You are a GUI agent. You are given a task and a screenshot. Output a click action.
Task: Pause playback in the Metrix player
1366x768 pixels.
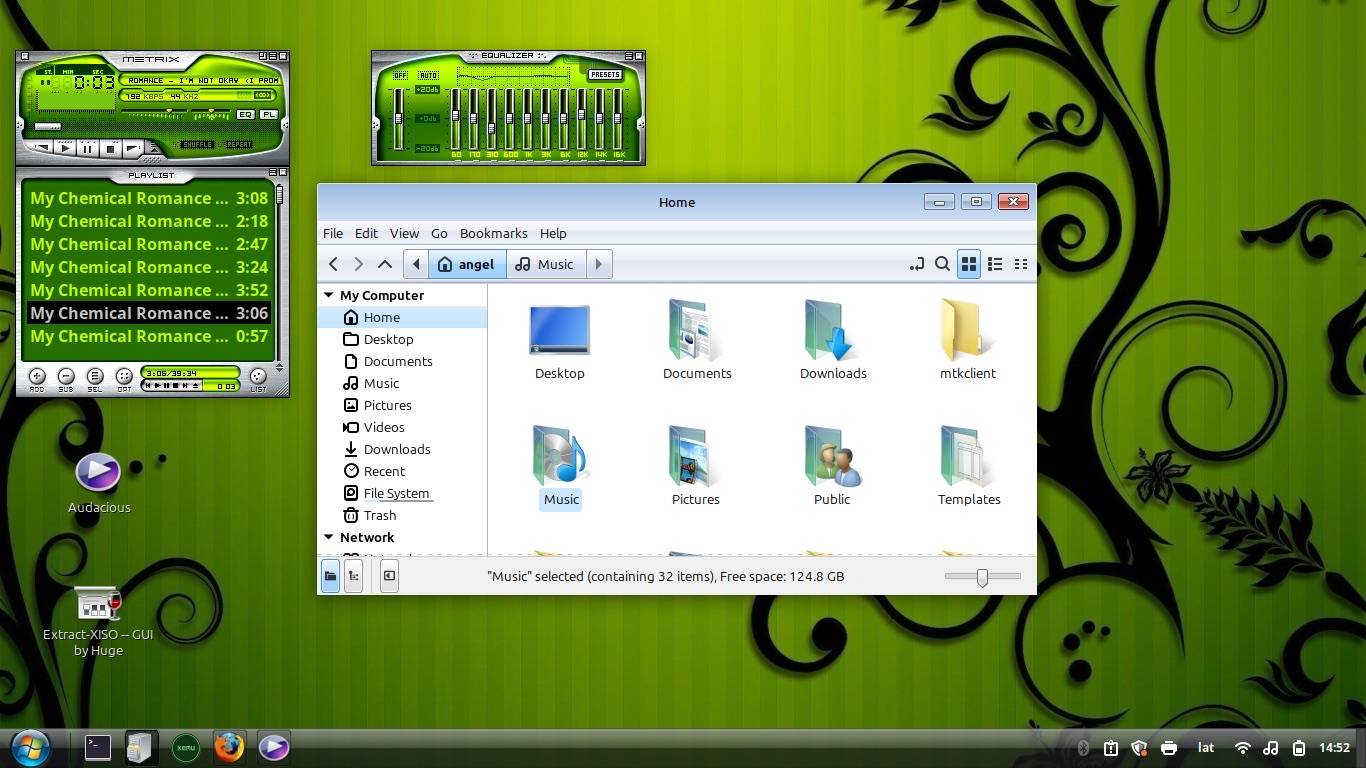(87, 149)
